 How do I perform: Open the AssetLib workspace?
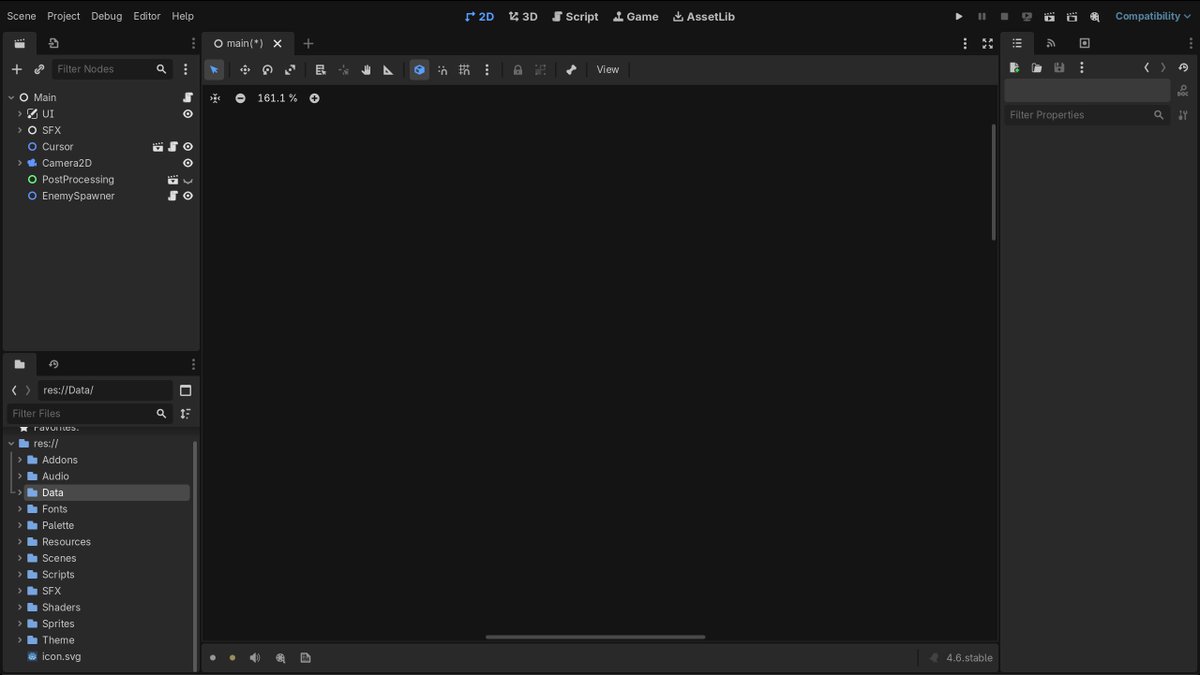tap(703, 16)
